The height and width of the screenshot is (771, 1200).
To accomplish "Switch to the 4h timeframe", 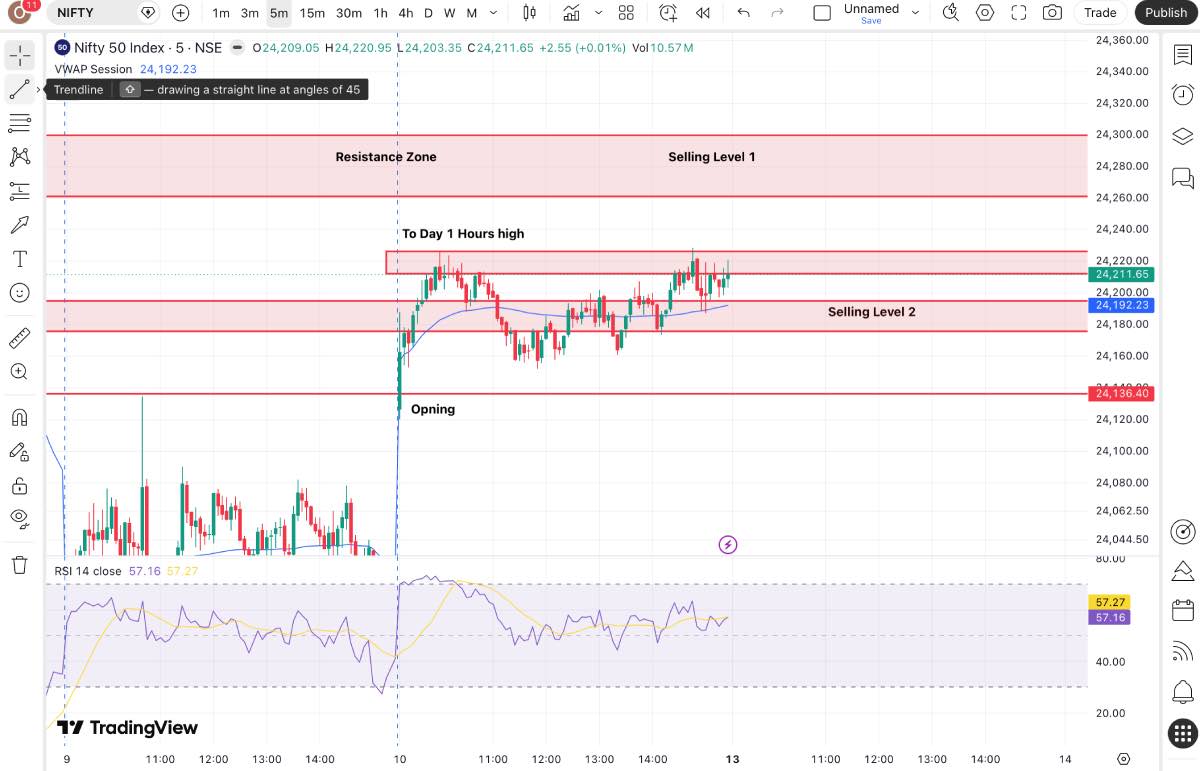I will pos(405,13).
